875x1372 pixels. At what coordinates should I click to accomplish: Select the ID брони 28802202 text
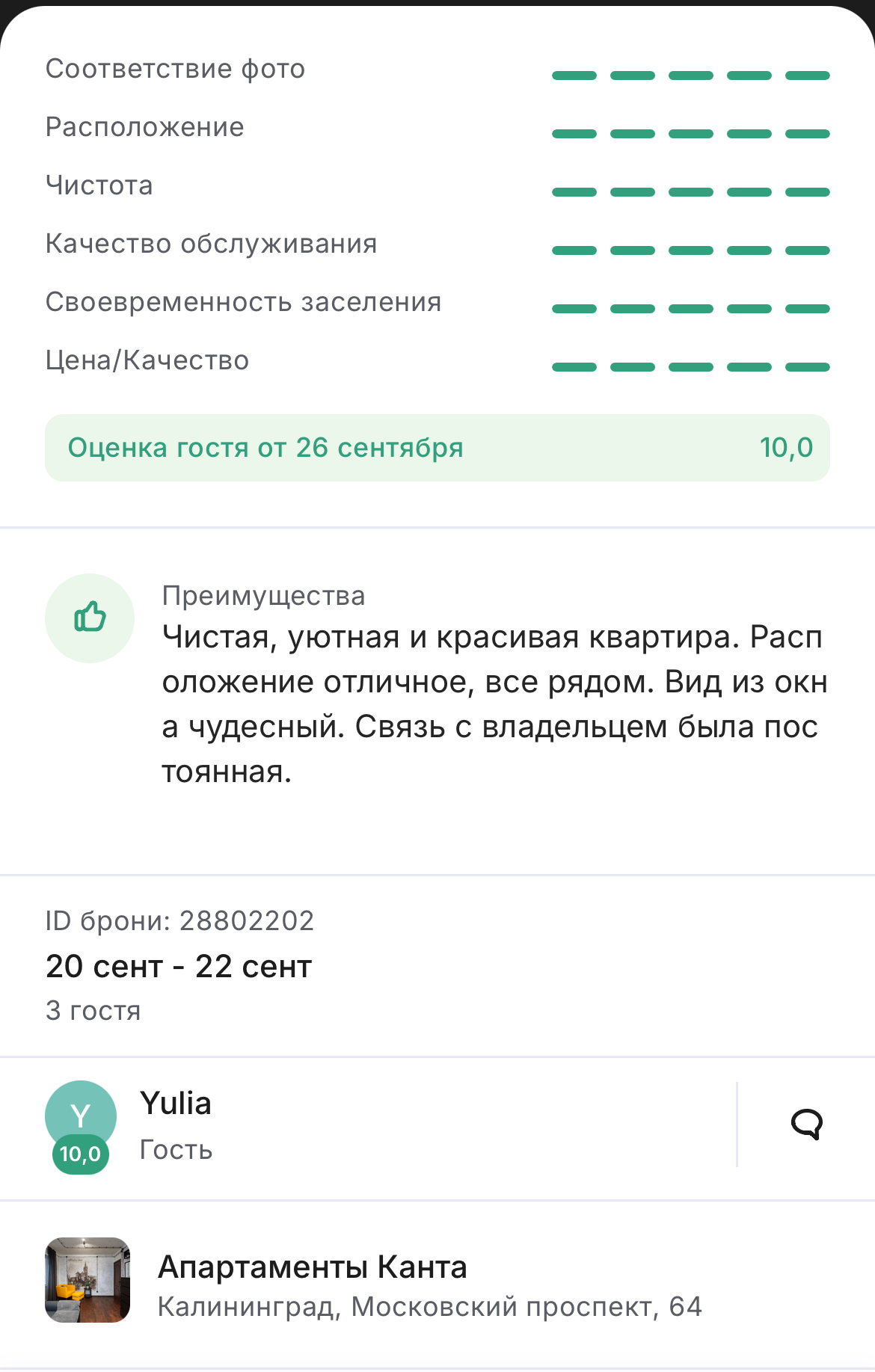coord(179,921)
